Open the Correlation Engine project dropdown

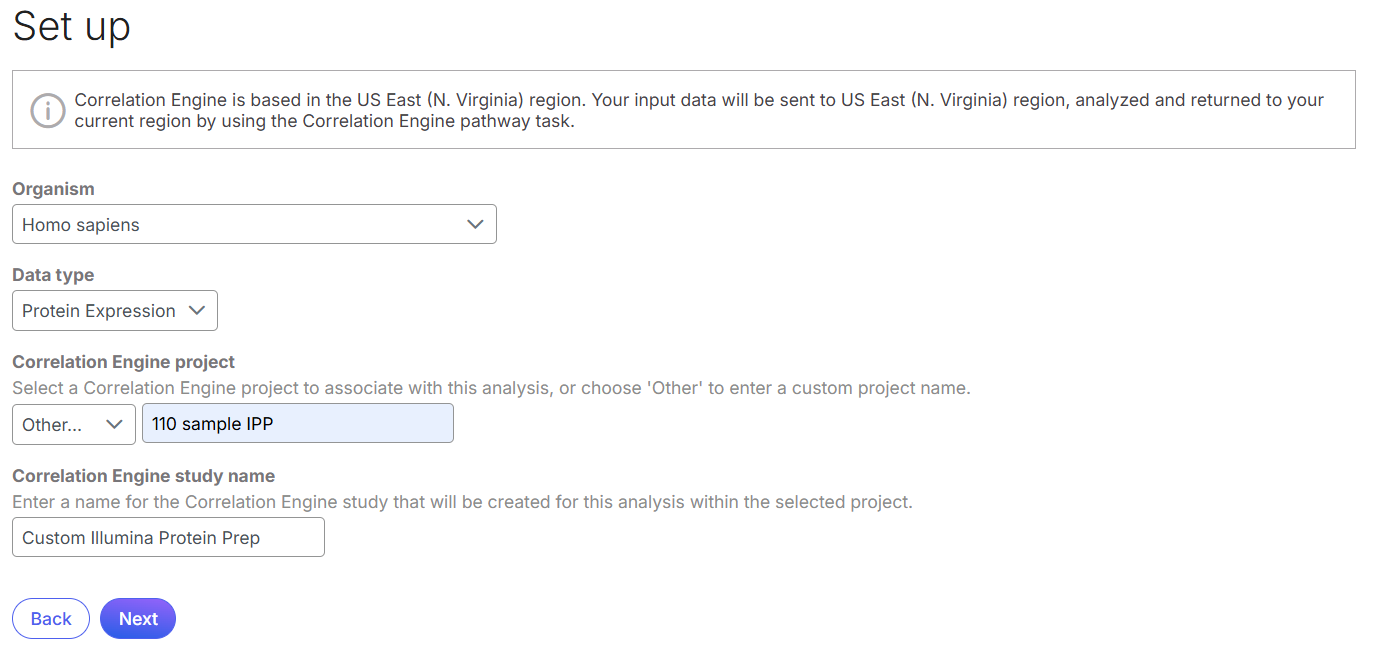click(73, 424)
